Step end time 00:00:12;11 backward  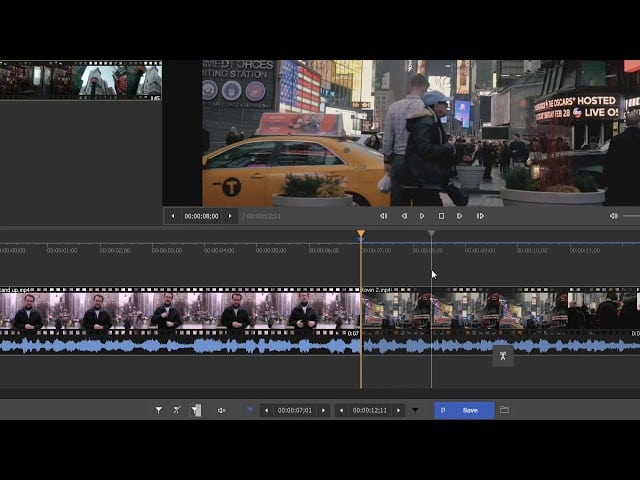pyautogui.click(x=341, y=410)
